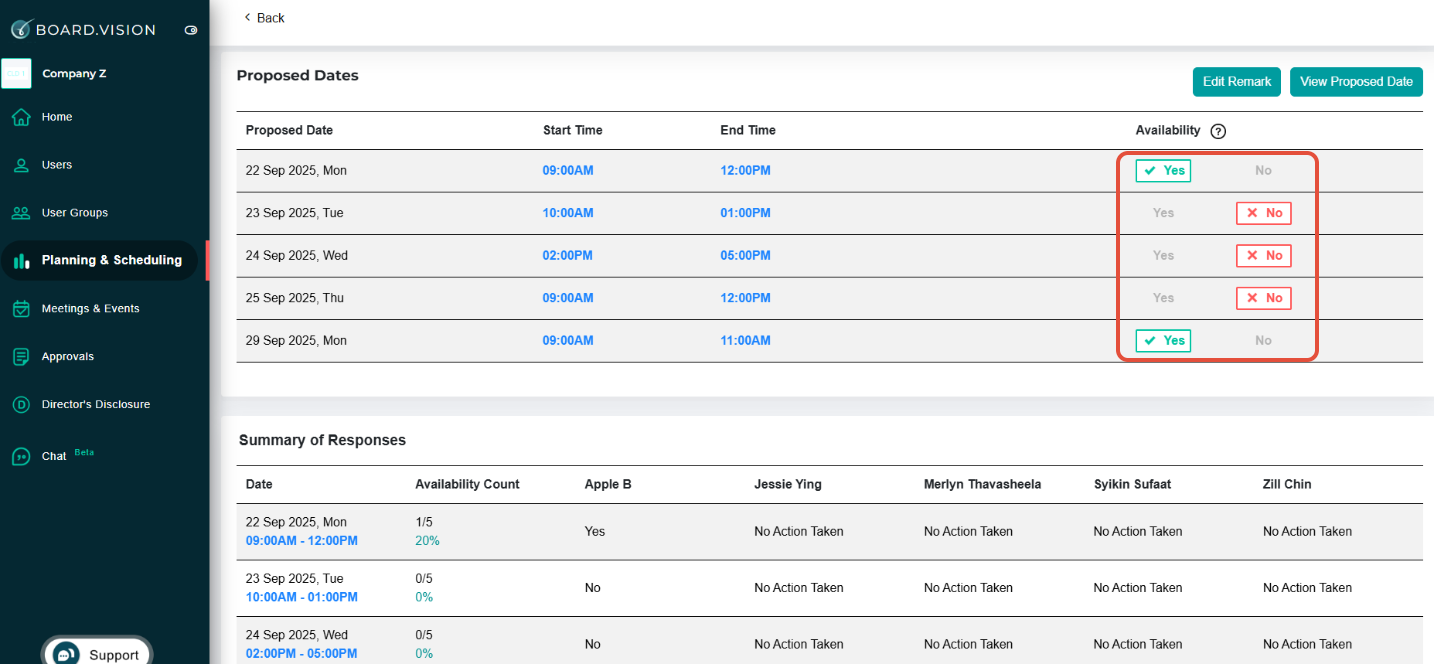Click 25 Sep 2025, Thu proposed date

click(295, 298)
